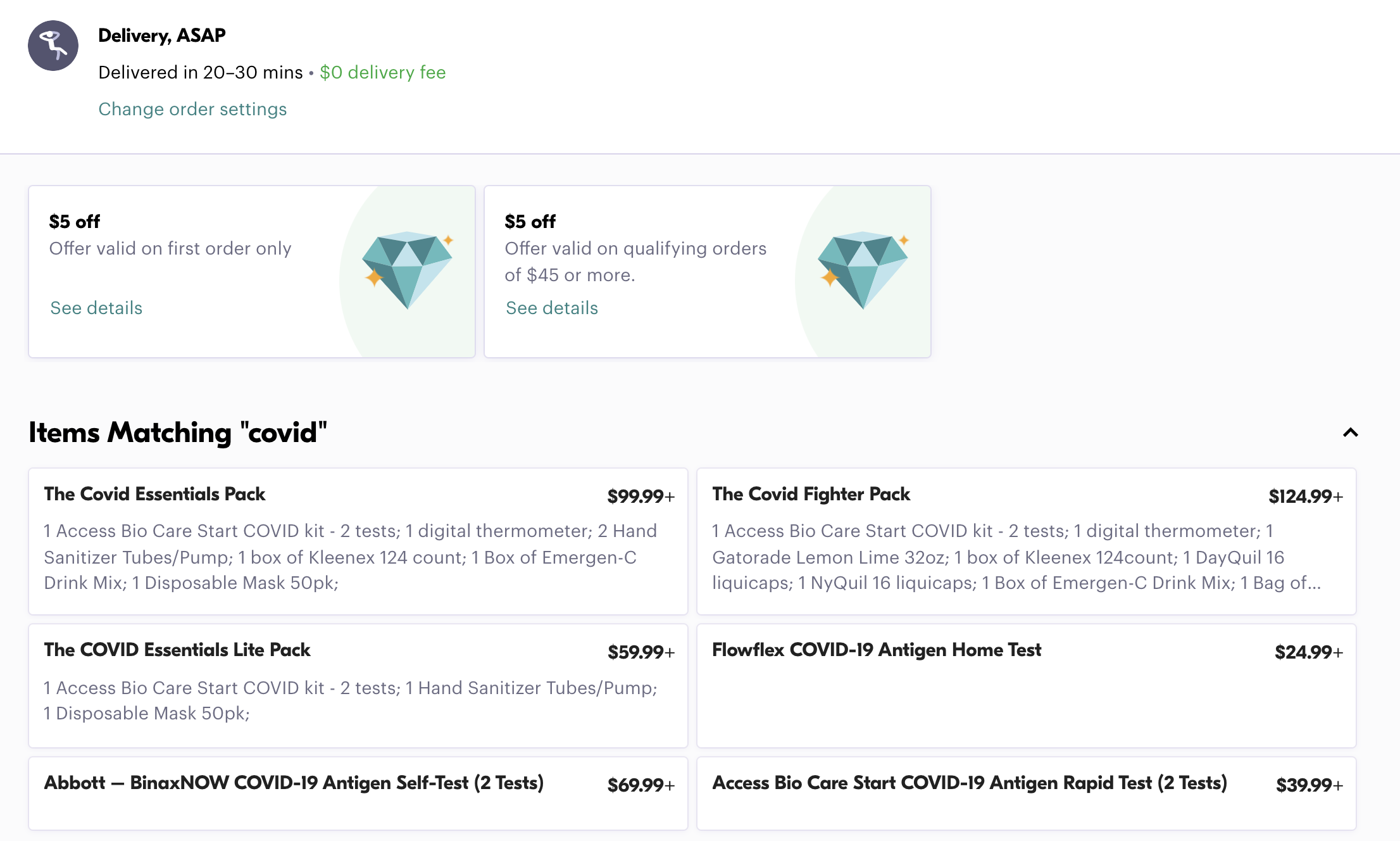
Task: Click the $124.99+ price on Fighter Pack
Action: [1306, 496]
